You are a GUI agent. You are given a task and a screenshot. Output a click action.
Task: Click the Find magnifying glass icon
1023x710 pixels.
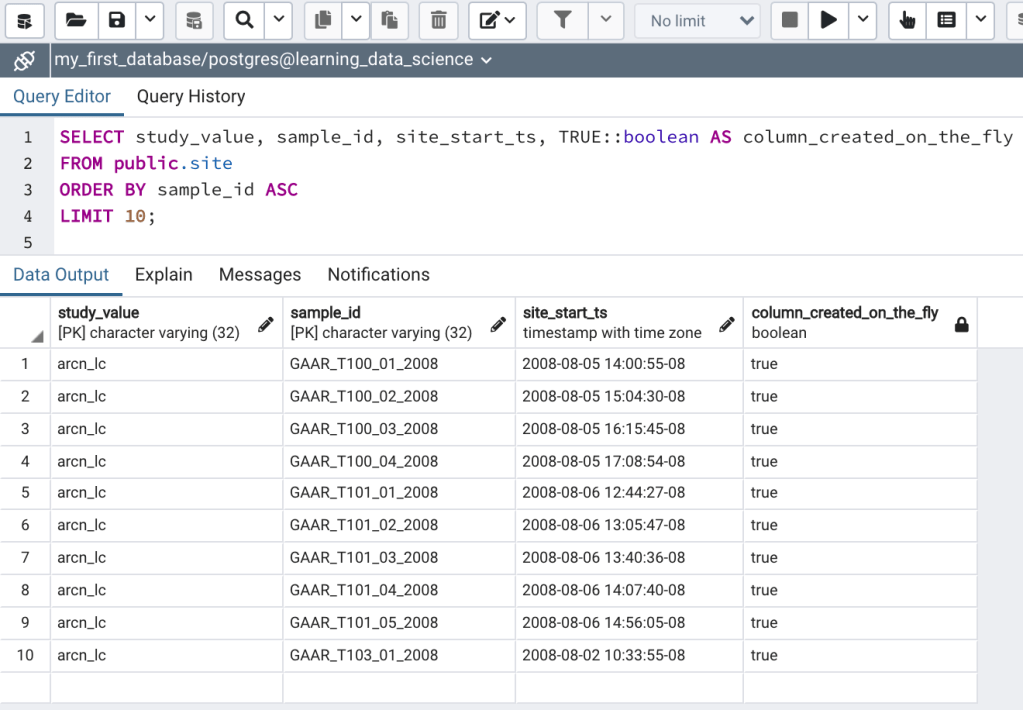243,20
